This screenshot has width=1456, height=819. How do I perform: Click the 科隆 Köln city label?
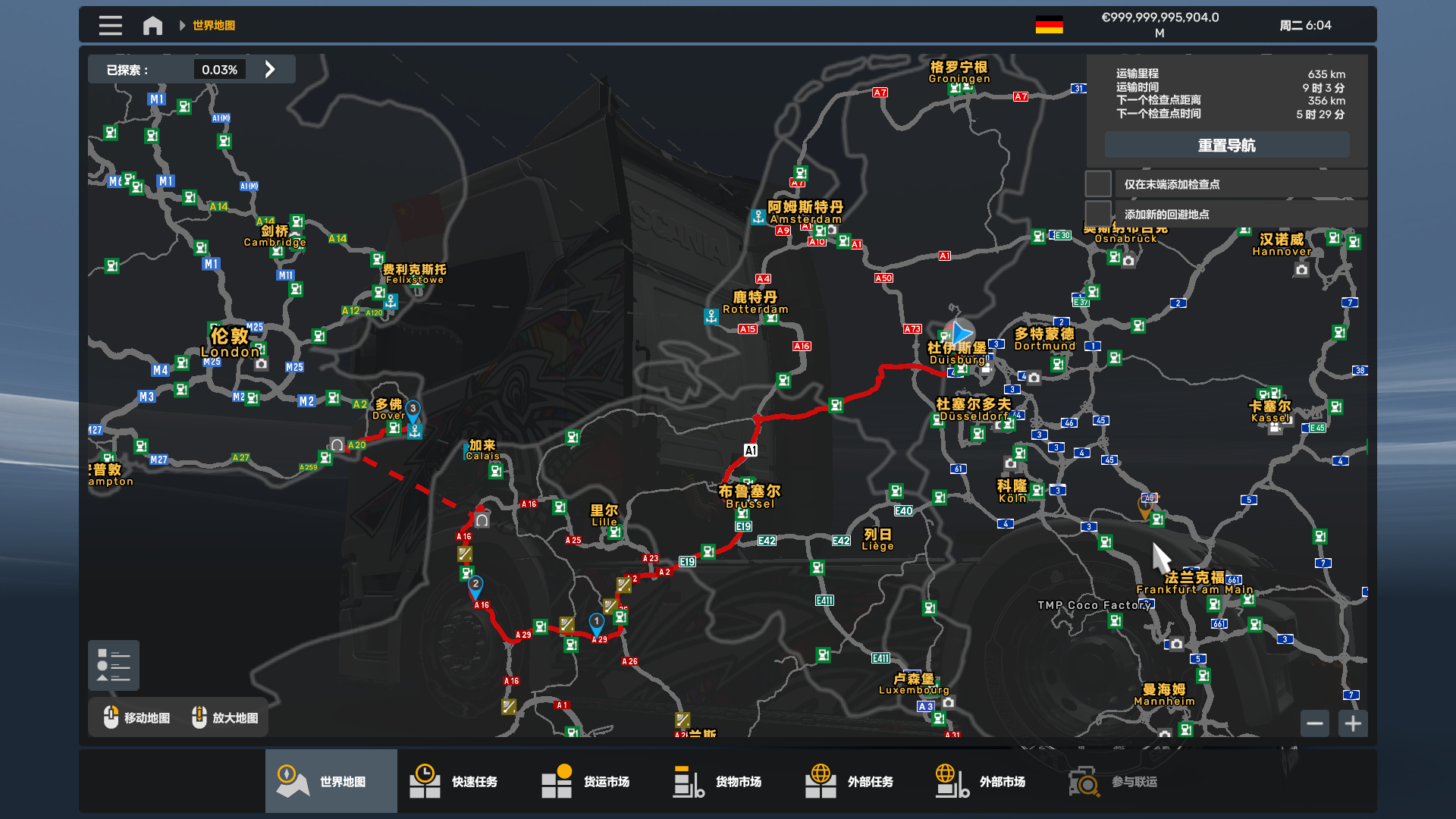pyautogui.click(x=1012, y=491)
